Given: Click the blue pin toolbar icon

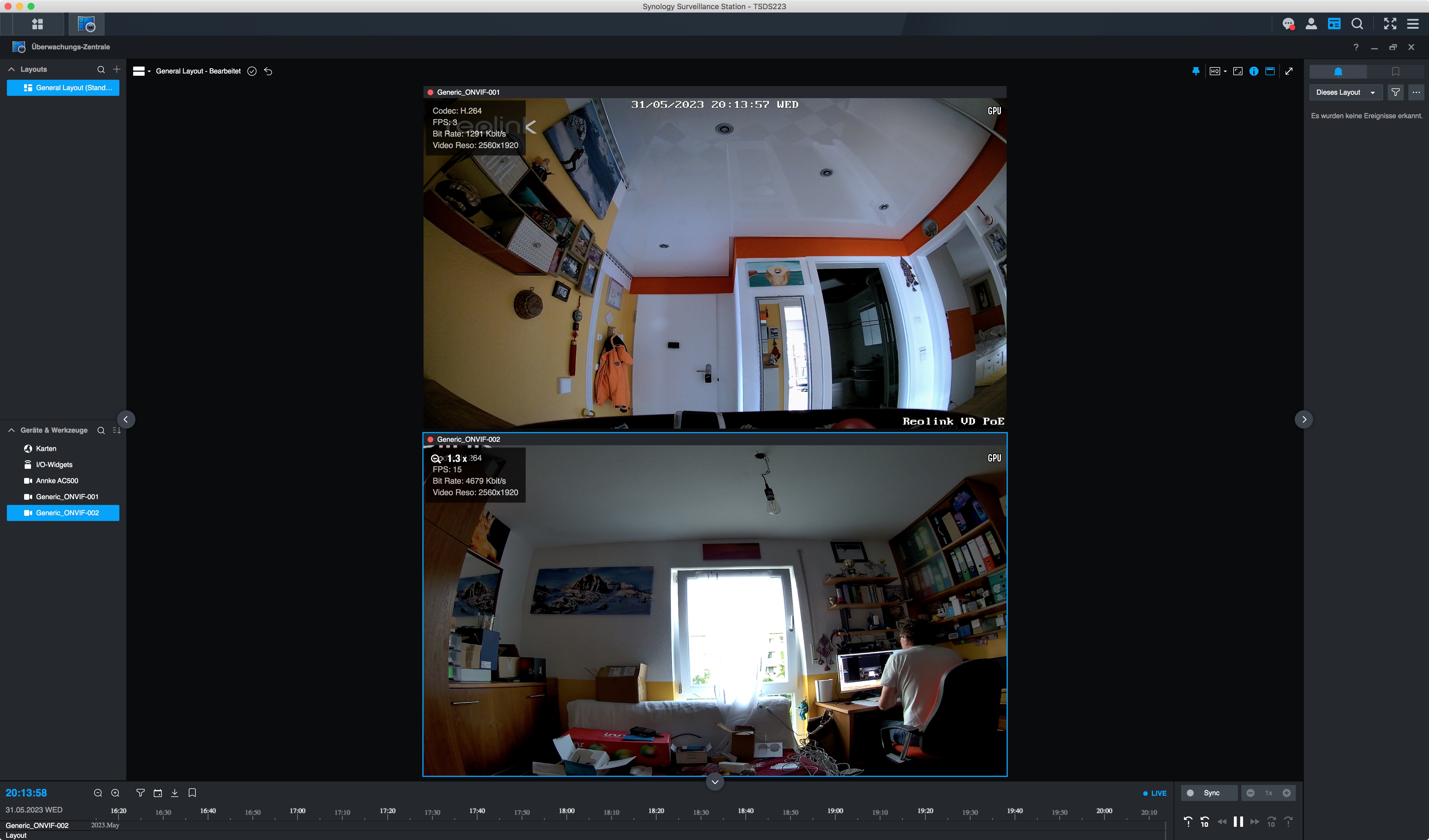Looking at the screenshot, I should [1195, 71].
